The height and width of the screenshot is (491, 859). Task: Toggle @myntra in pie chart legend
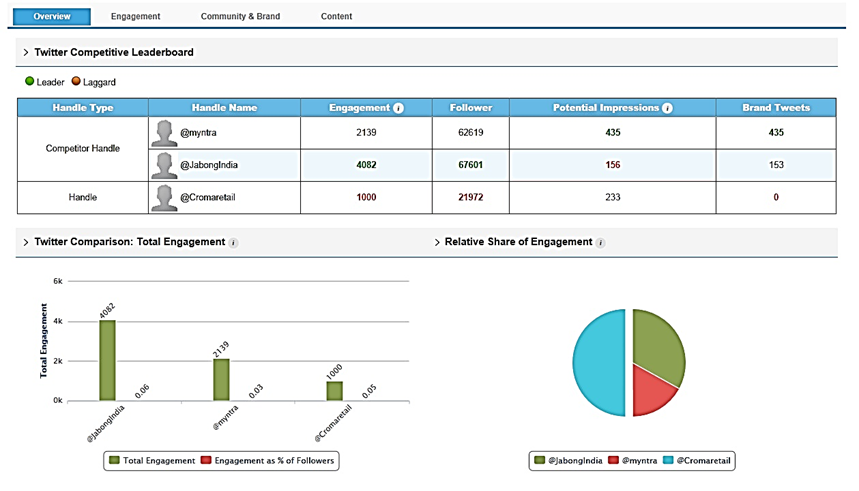[x=633, y=460]
